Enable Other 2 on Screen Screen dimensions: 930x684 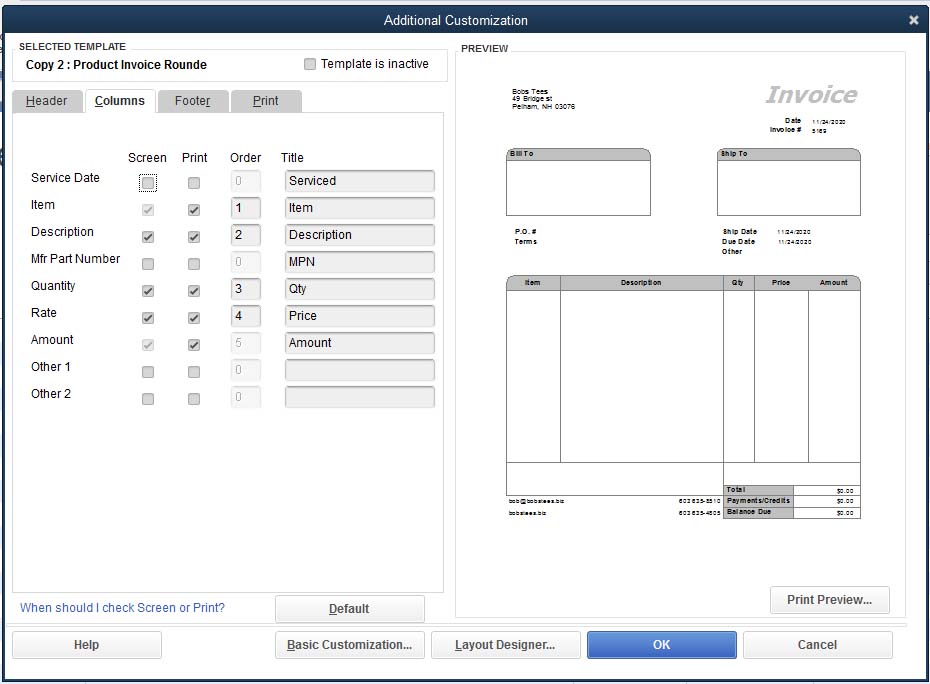click(147, 398)
